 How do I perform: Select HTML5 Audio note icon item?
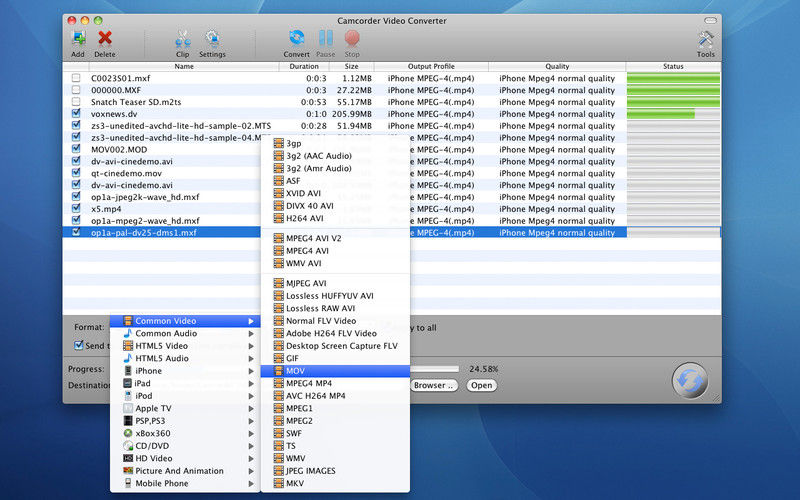click(x=128, y=358)
